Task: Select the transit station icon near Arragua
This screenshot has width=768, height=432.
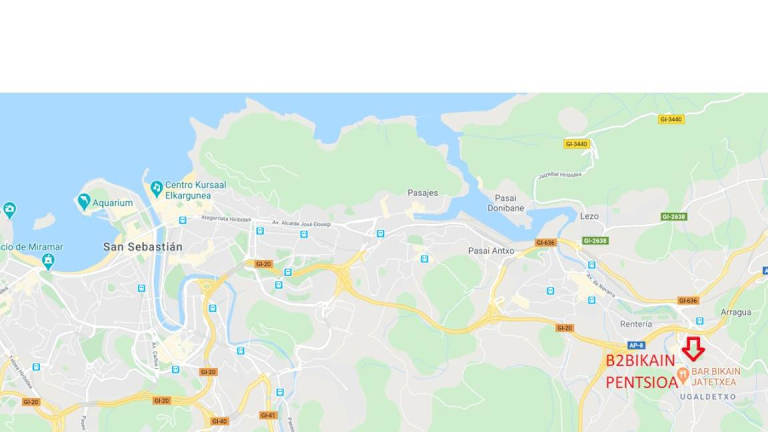Action: [699, 321]
